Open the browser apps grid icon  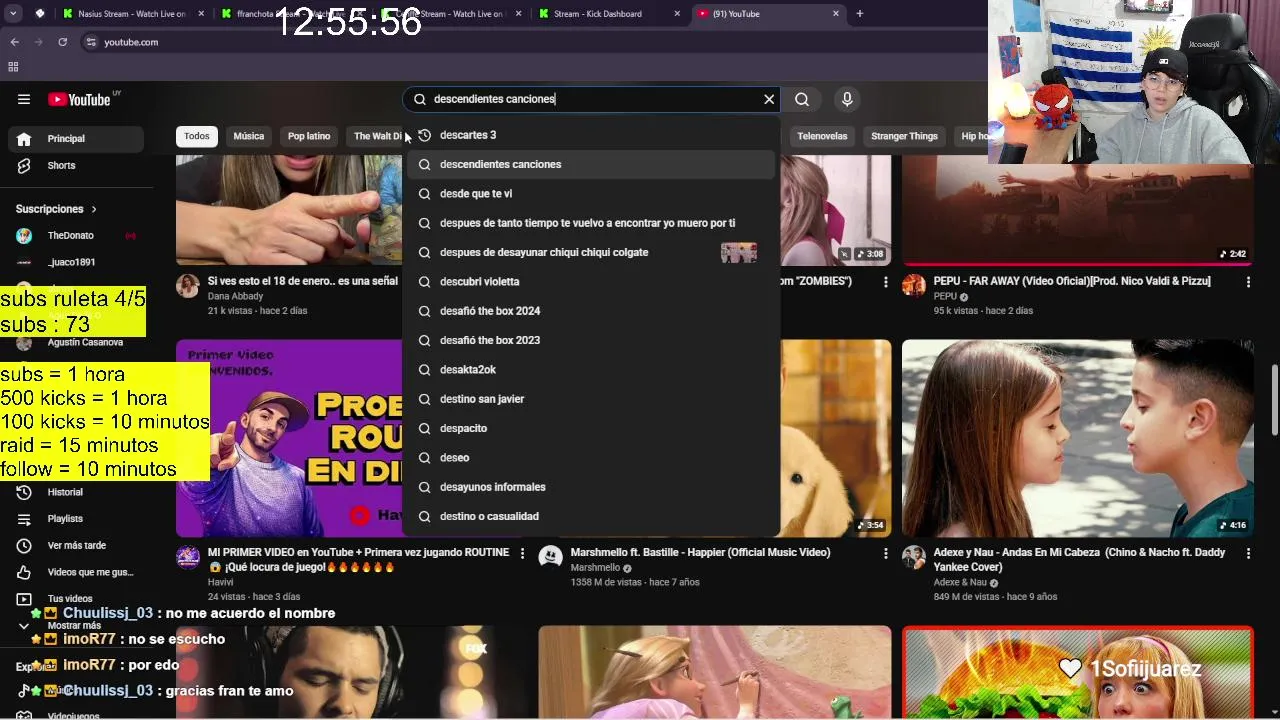point(13,67)
